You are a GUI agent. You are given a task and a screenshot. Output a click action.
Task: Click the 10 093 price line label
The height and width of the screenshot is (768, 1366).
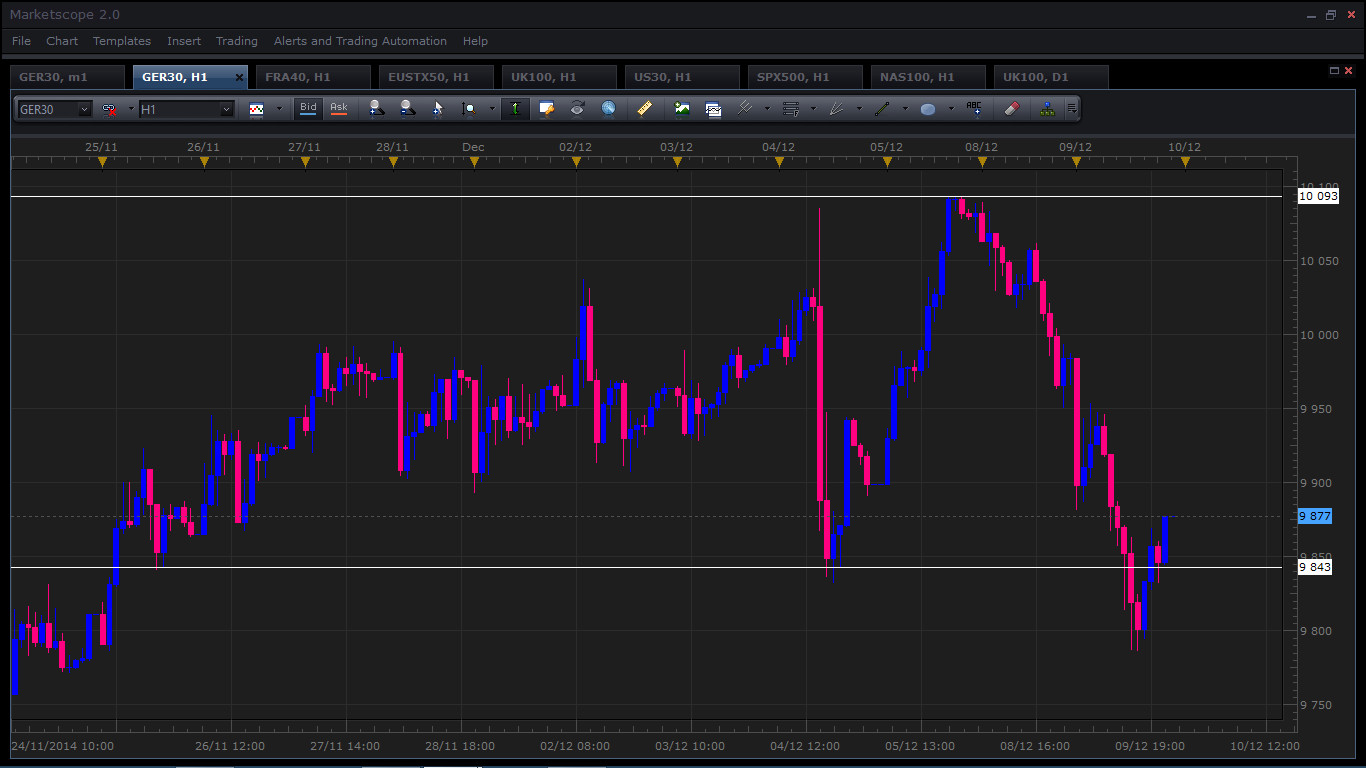[1317, 196]
